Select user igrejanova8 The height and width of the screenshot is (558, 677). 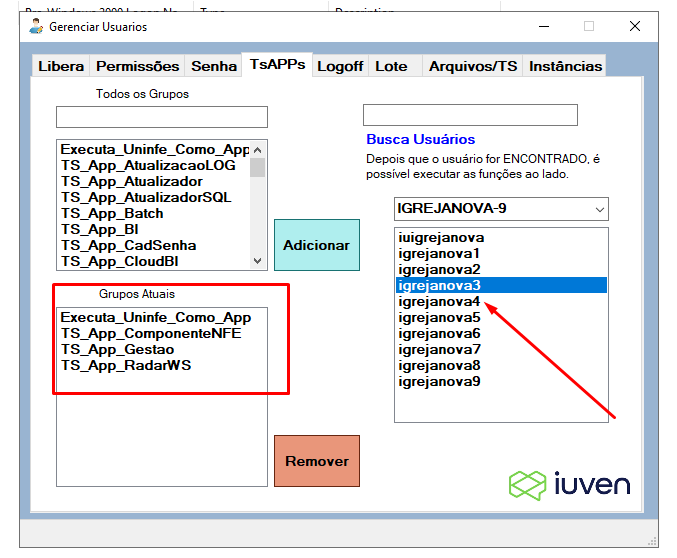tap(501, 365)
